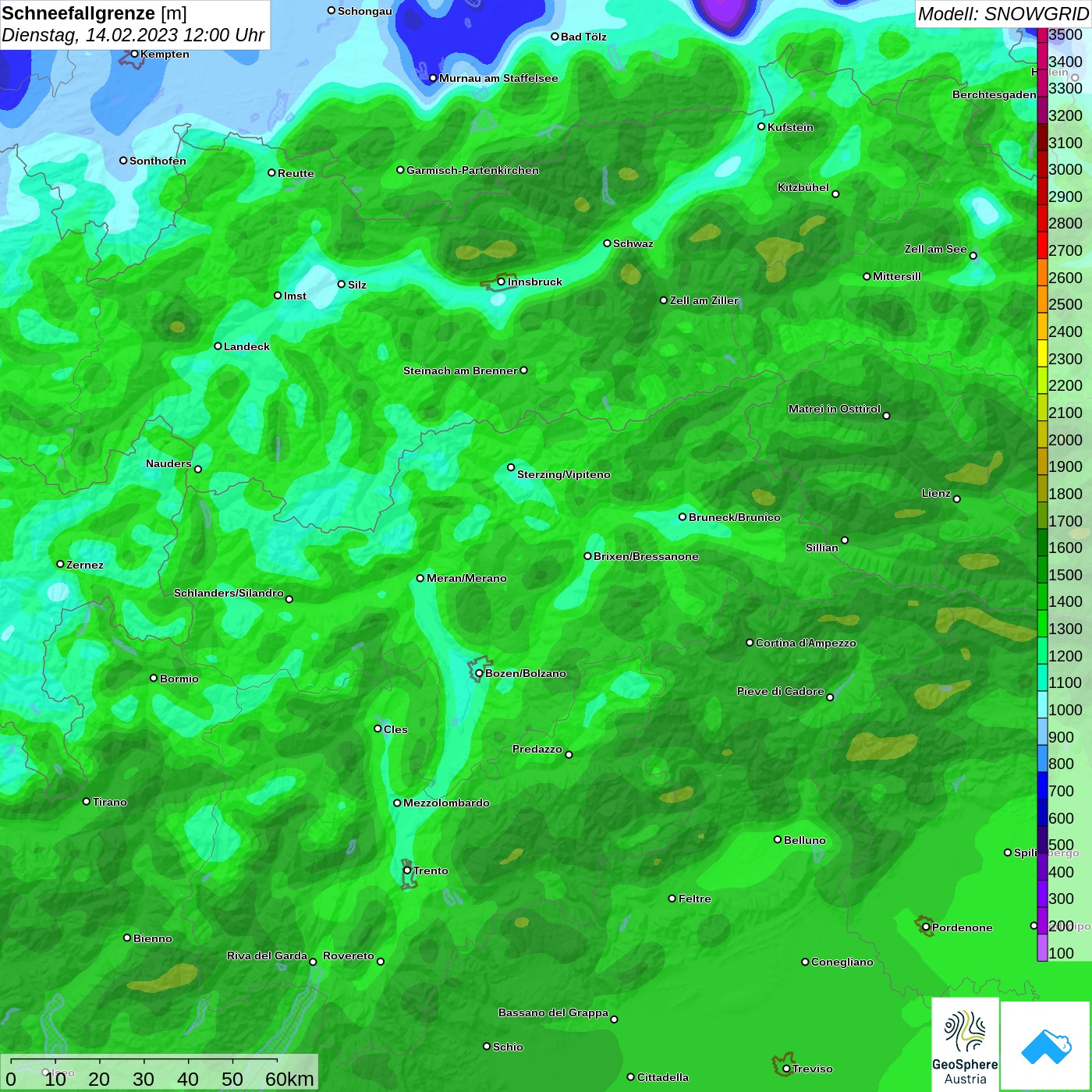1092x1092 pixels.
Task: Click the Nauders marker dot
Action: click(198, 469)
